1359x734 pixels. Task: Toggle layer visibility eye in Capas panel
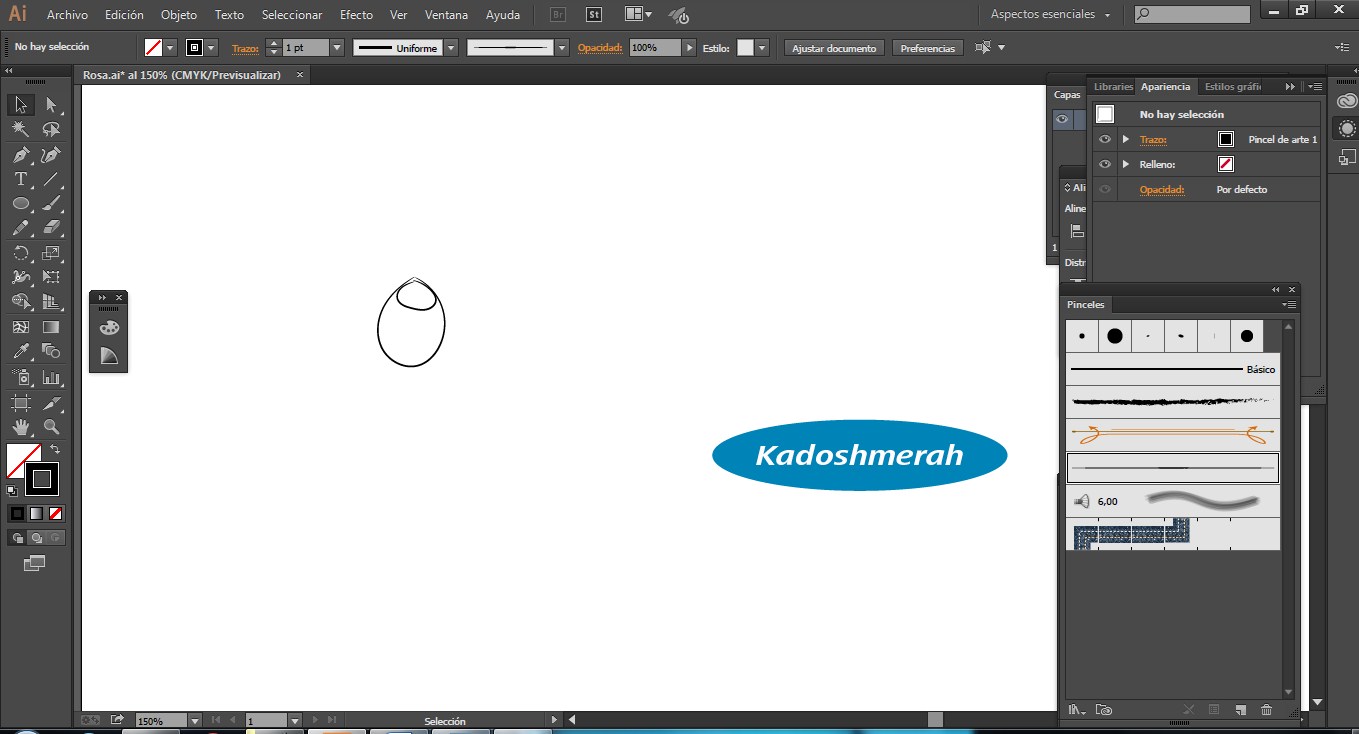pos(1063,119)
